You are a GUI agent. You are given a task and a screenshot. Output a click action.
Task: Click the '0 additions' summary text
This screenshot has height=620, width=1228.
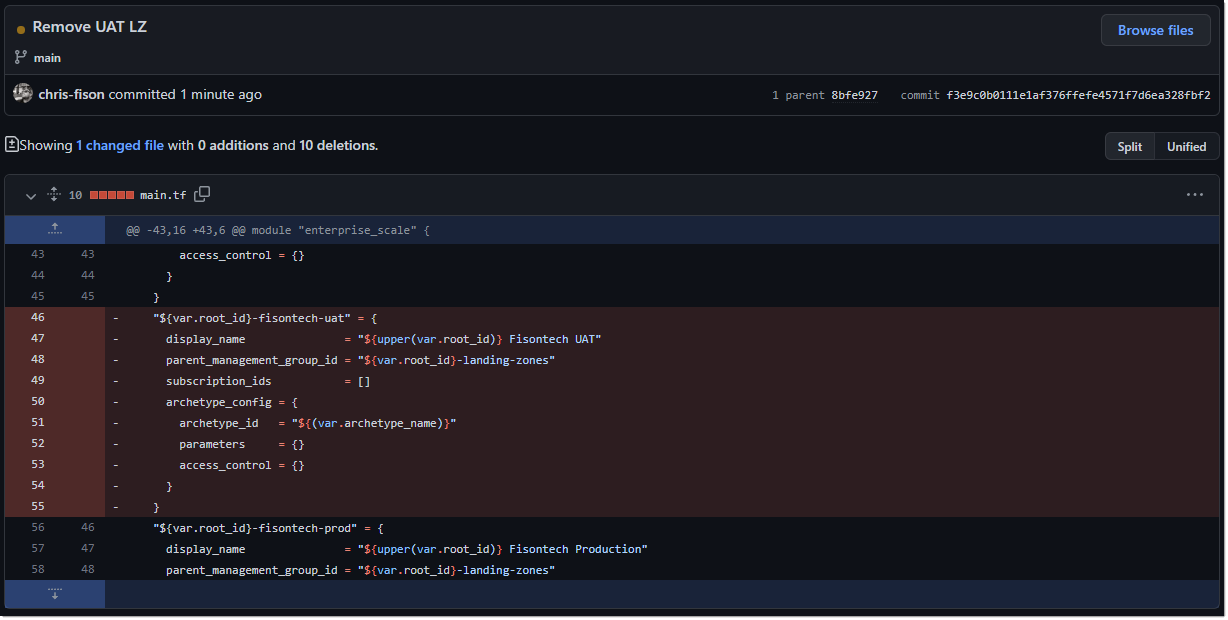point(233,145)
